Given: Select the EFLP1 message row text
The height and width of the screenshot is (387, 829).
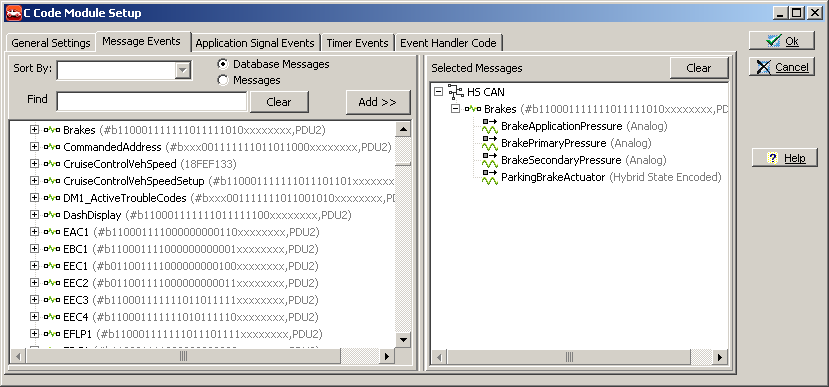Looking at the screenshot, I should pos(193,334).
